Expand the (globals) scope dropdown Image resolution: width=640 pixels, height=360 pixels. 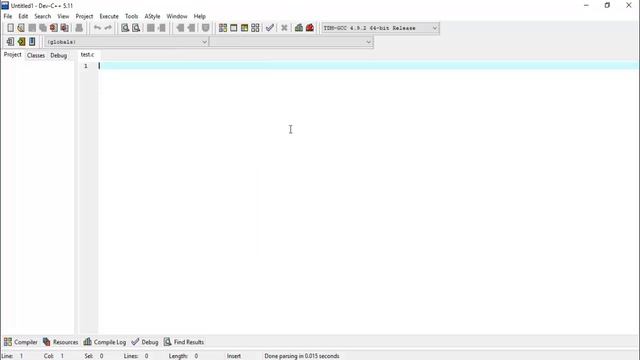coord(127,42)
